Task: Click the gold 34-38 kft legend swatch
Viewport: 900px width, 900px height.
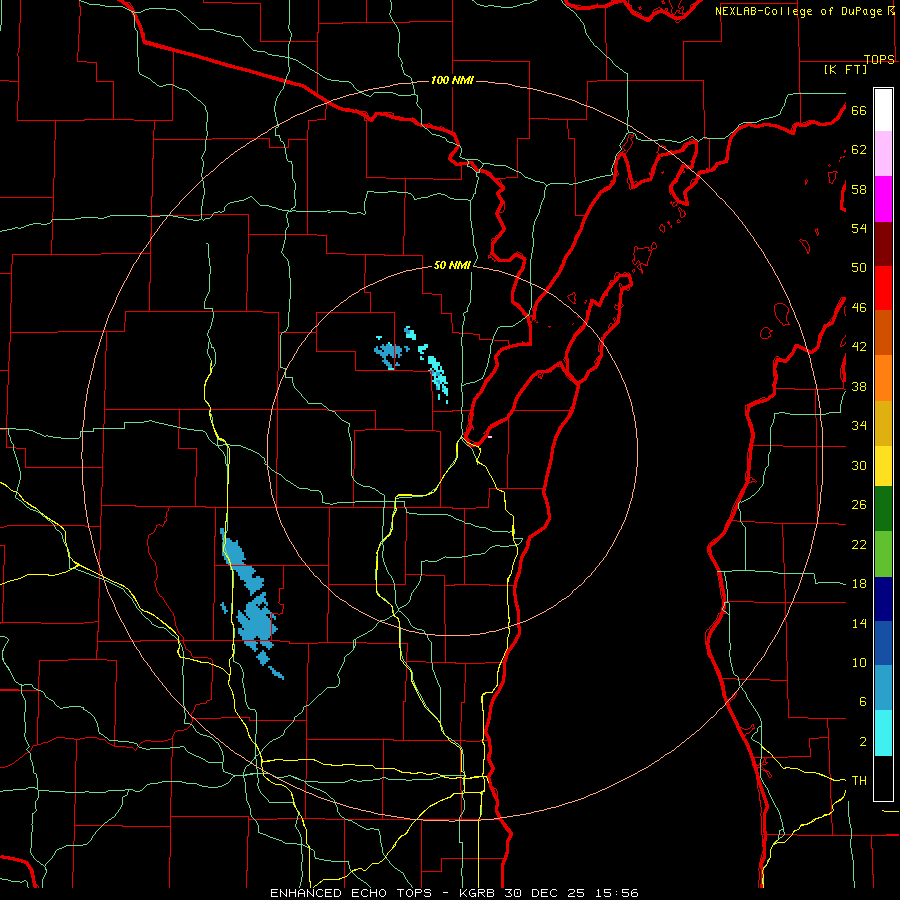Action: [883, 422]
